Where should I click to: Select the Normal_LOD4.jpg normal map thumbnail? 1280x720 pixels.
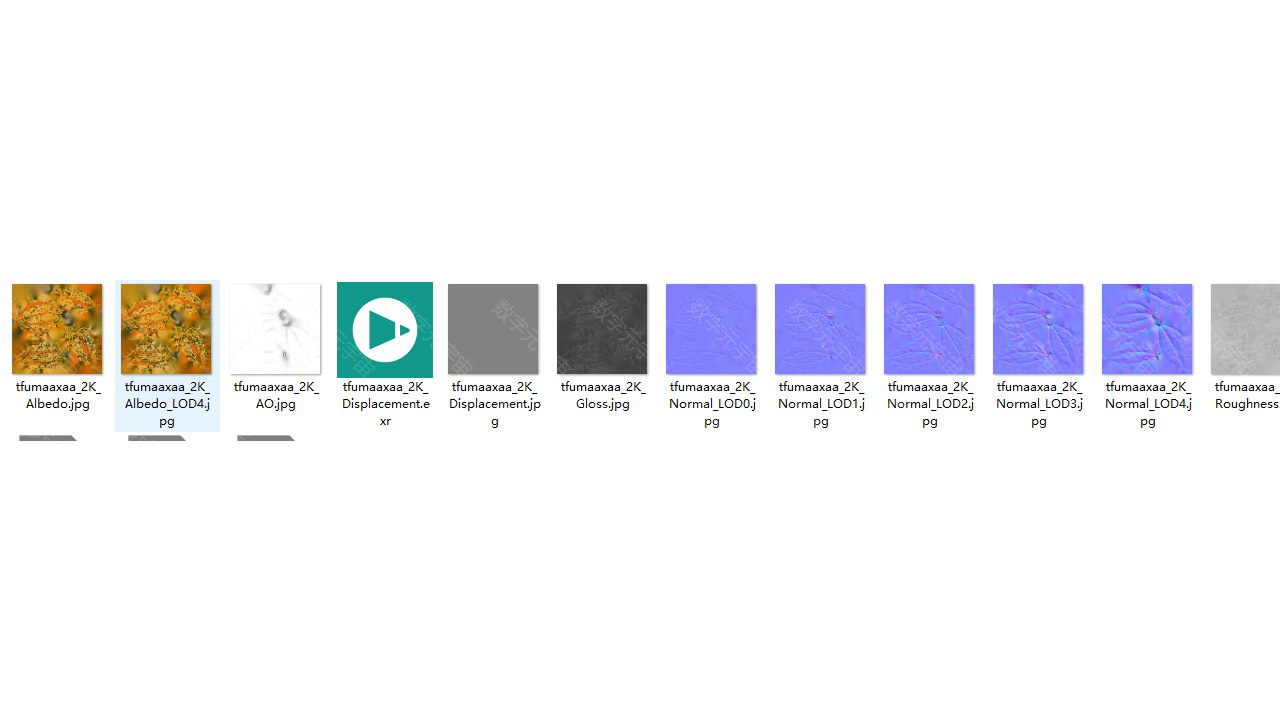coord(1147,329)
